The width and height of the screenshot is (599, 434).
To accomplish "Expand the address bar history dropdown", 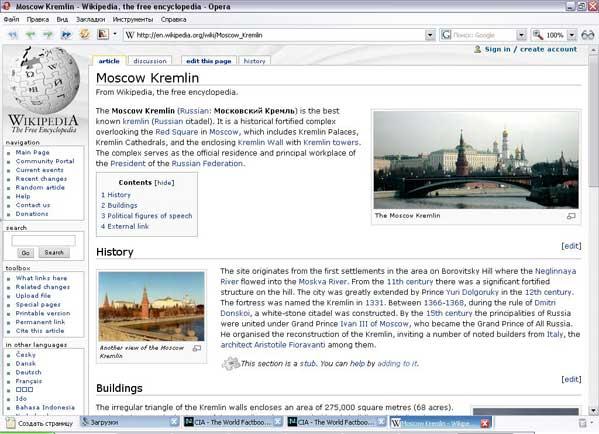I will [x=430, y=36].
